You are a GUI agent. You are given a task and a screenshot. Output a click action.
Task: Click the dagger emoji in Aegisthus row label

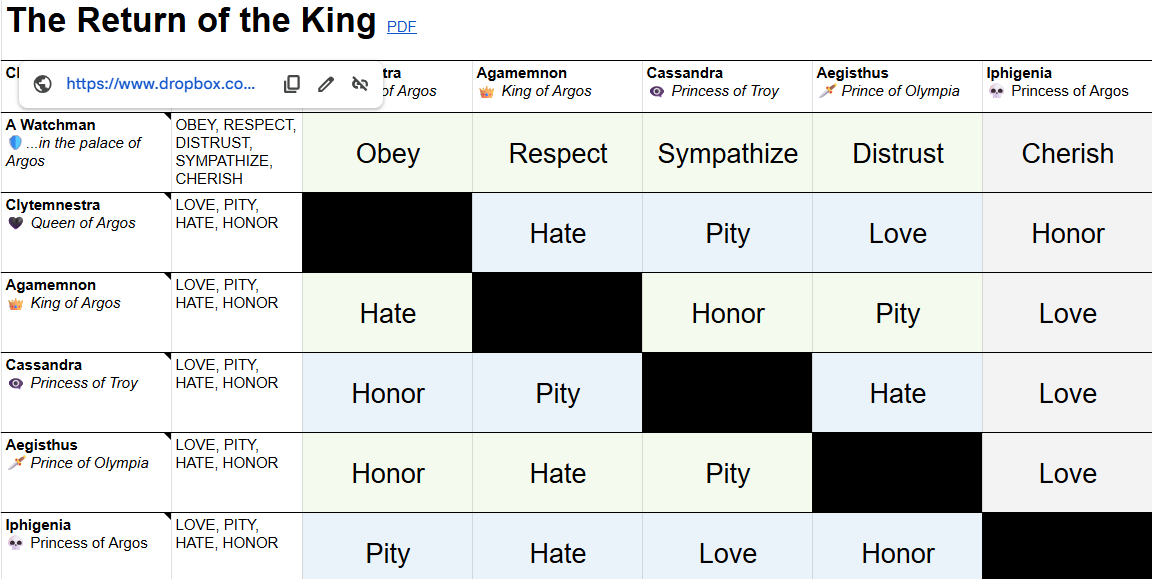(15, 463)
